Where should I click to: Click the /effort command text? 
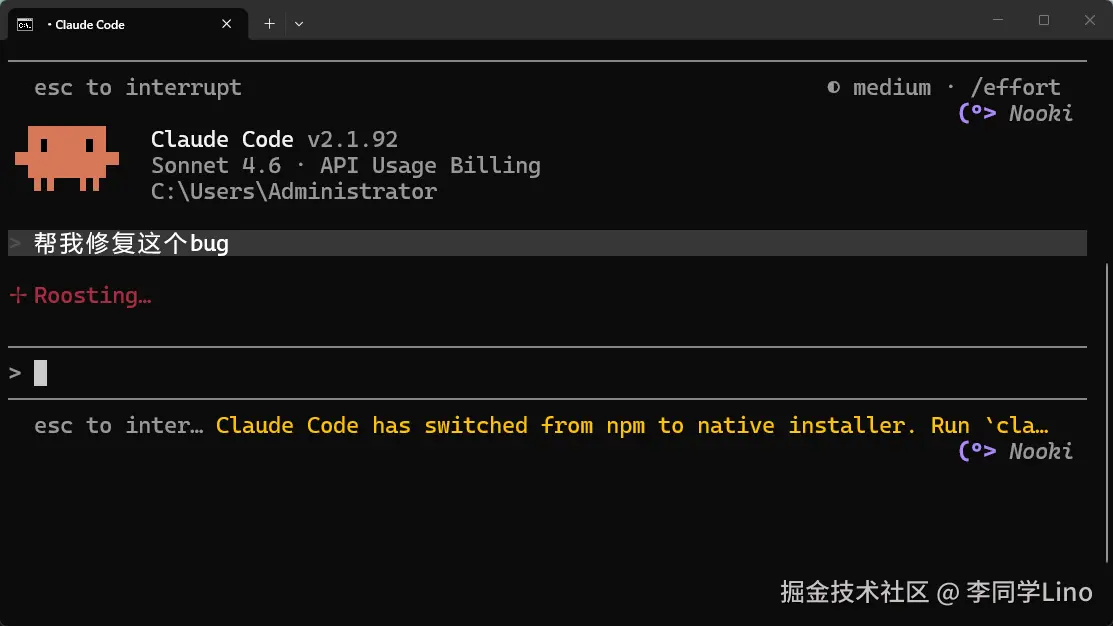(1015, 88)
